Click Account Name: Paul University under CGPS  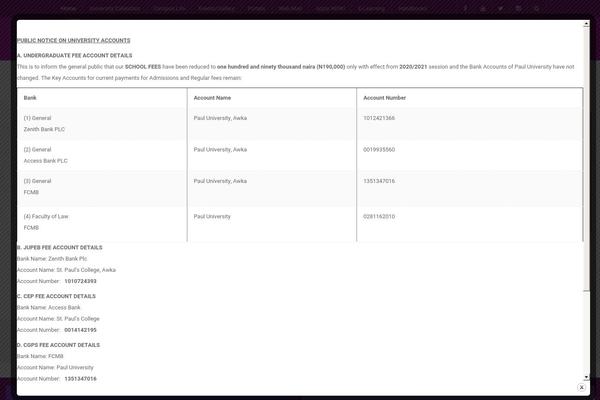coord(55,367)
